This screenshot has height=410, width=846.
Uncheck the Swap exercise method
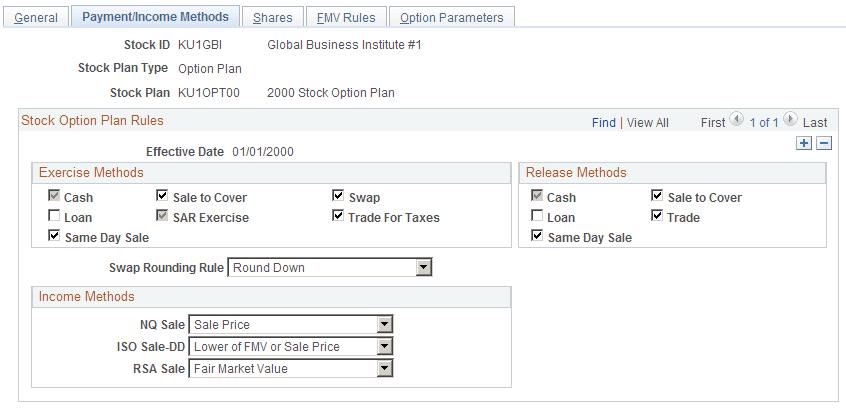coord(338,195)
